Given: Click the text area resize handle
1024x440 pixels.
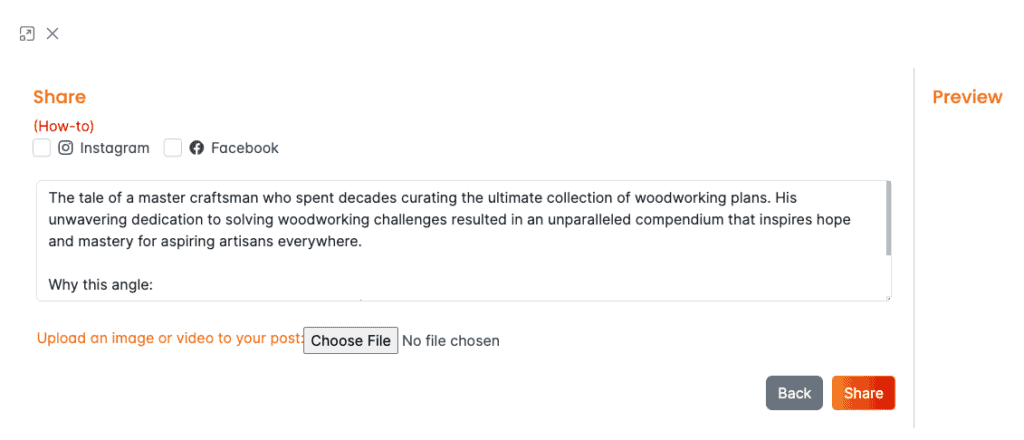Looking at the screenshot, I should point(888,298).
